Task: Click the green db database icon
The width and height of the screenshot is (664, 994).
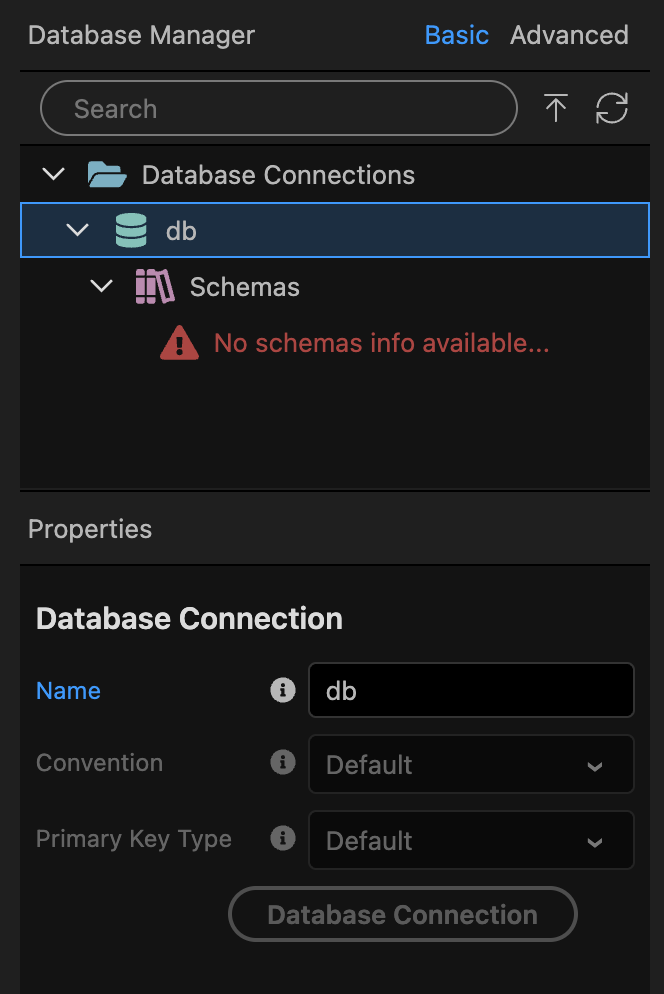Action: [131, 231]
